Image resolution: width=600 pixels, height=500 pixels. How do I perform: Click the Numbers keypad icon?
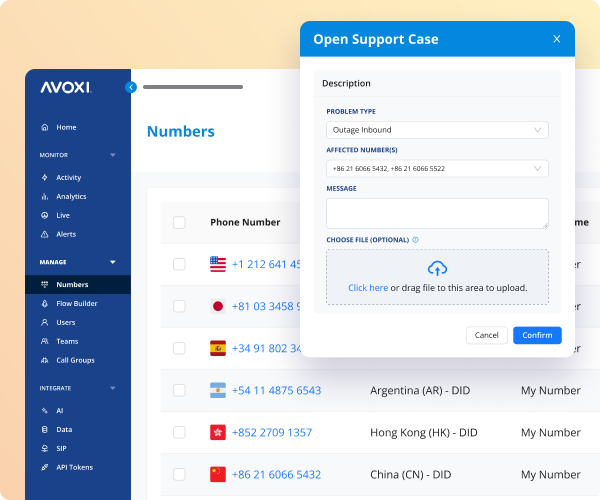pyautogui.click(x=45, y=285)
